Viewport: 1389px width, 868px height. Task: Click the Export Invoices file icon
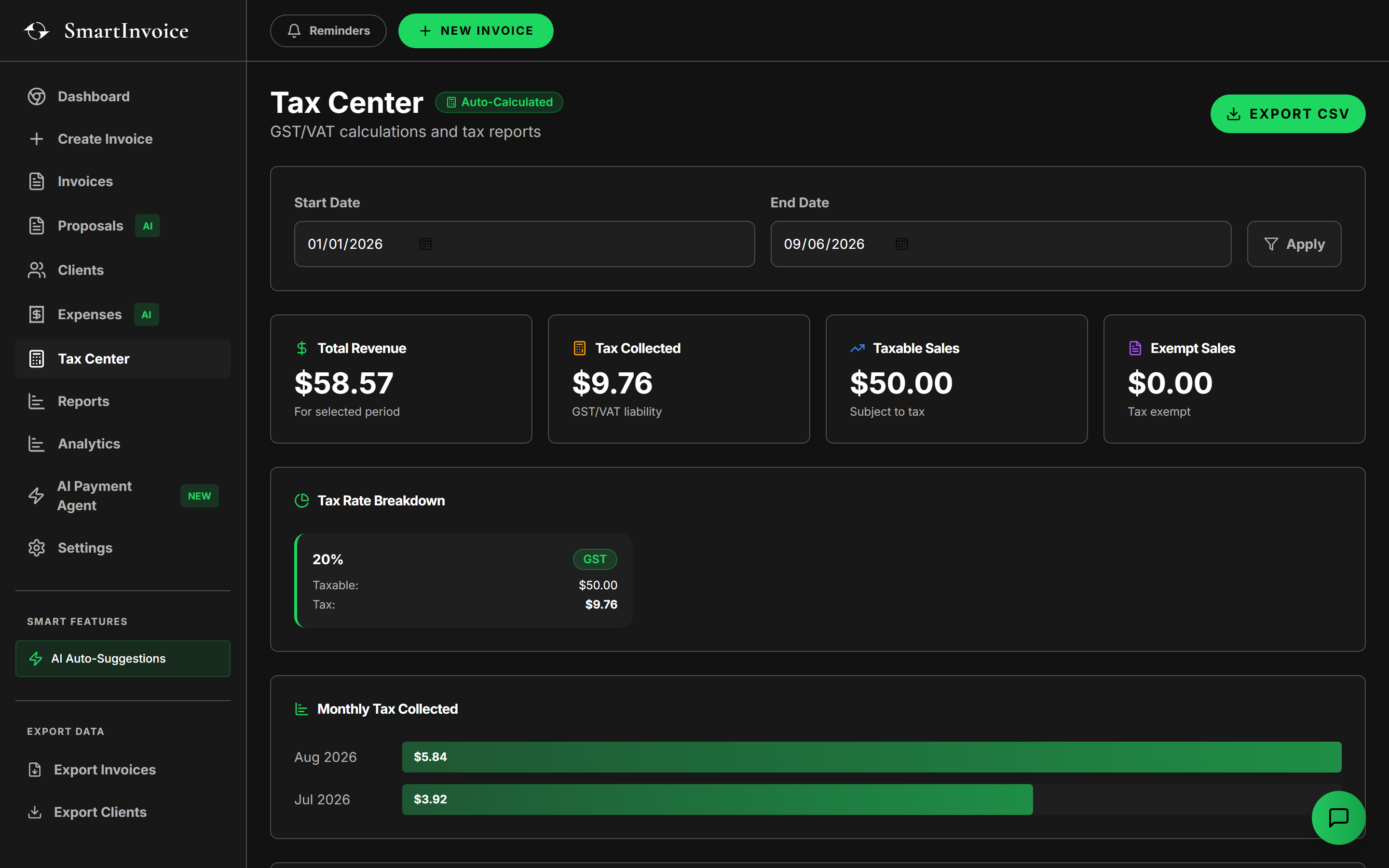pyautogui.click(x=35, y=769)
